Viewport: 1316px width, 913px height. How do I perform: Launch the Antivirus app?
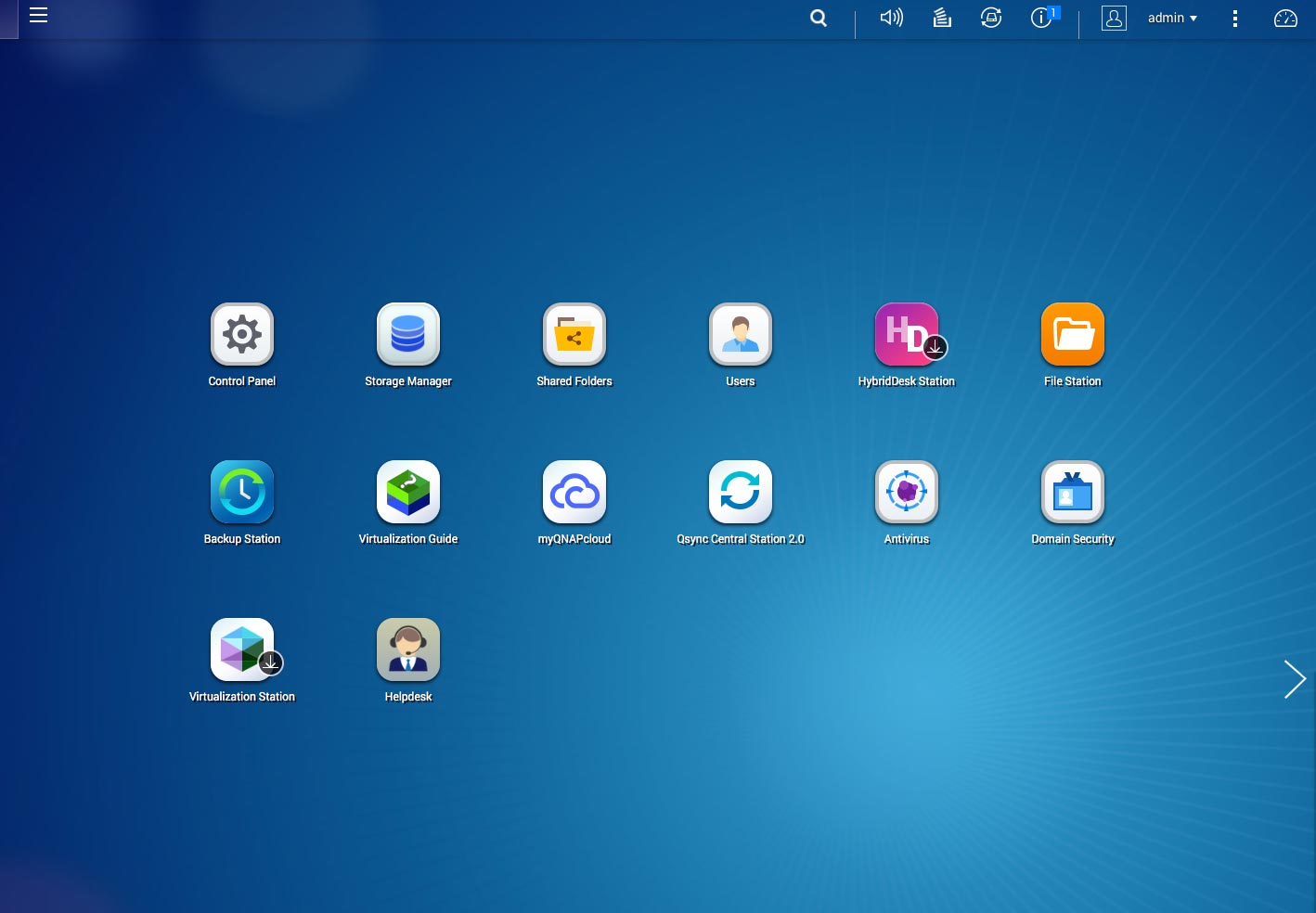click(907, 493)
